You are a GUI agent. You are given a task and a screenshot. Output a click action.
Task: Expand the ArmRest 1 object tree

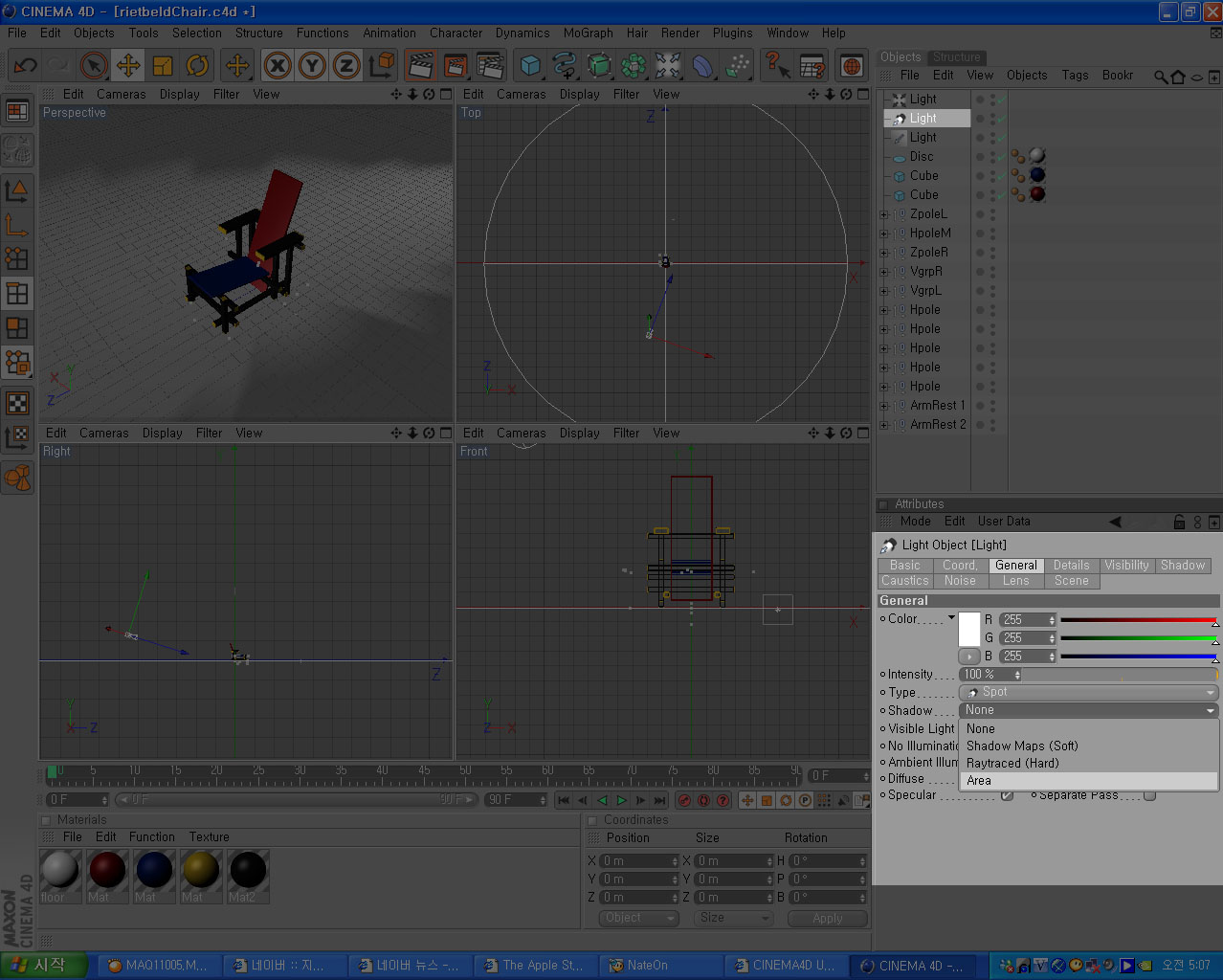click(x=884, y=406)
